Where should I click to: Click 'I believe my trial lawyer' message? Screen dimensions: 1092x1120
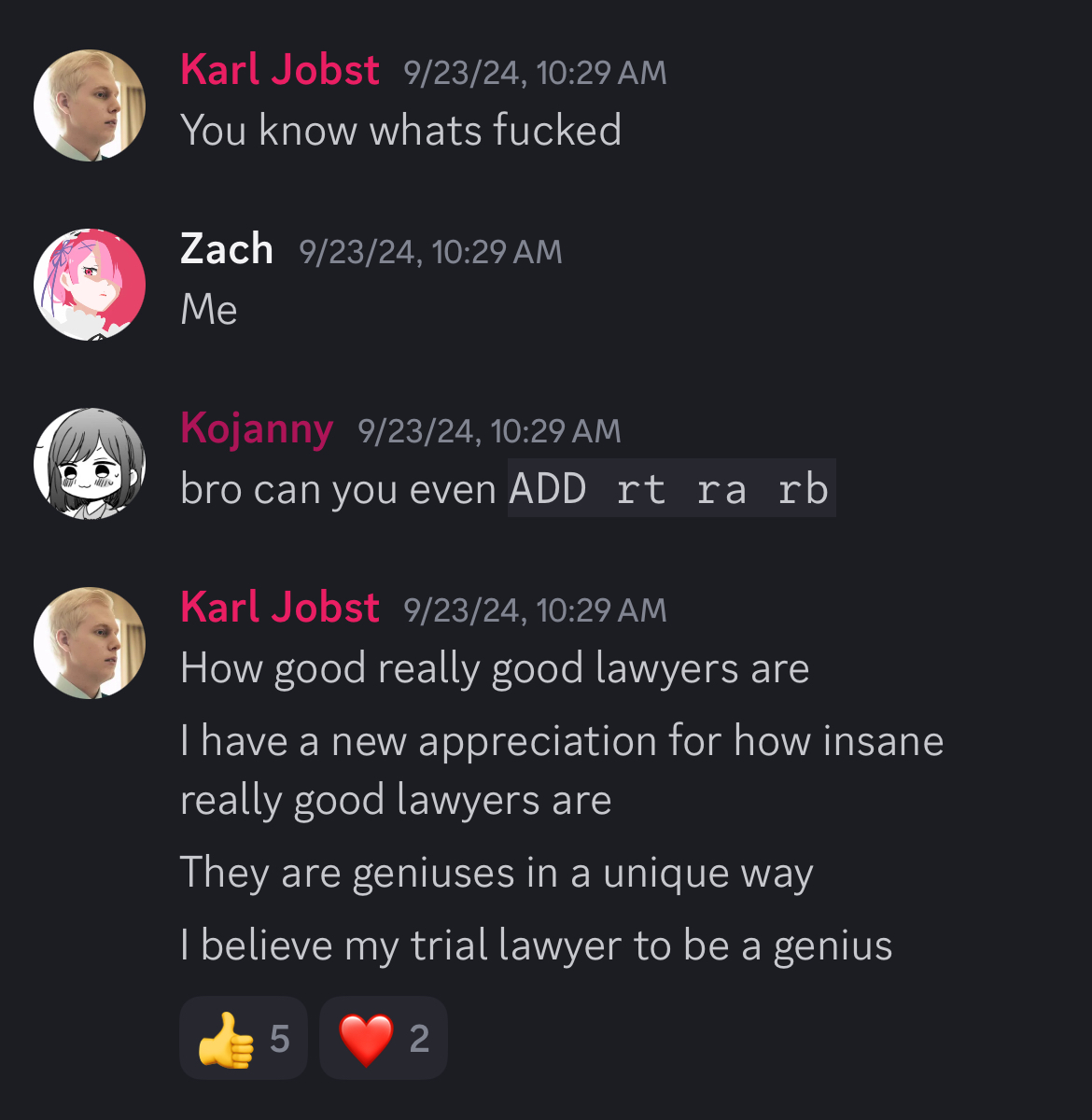[537, 945]
